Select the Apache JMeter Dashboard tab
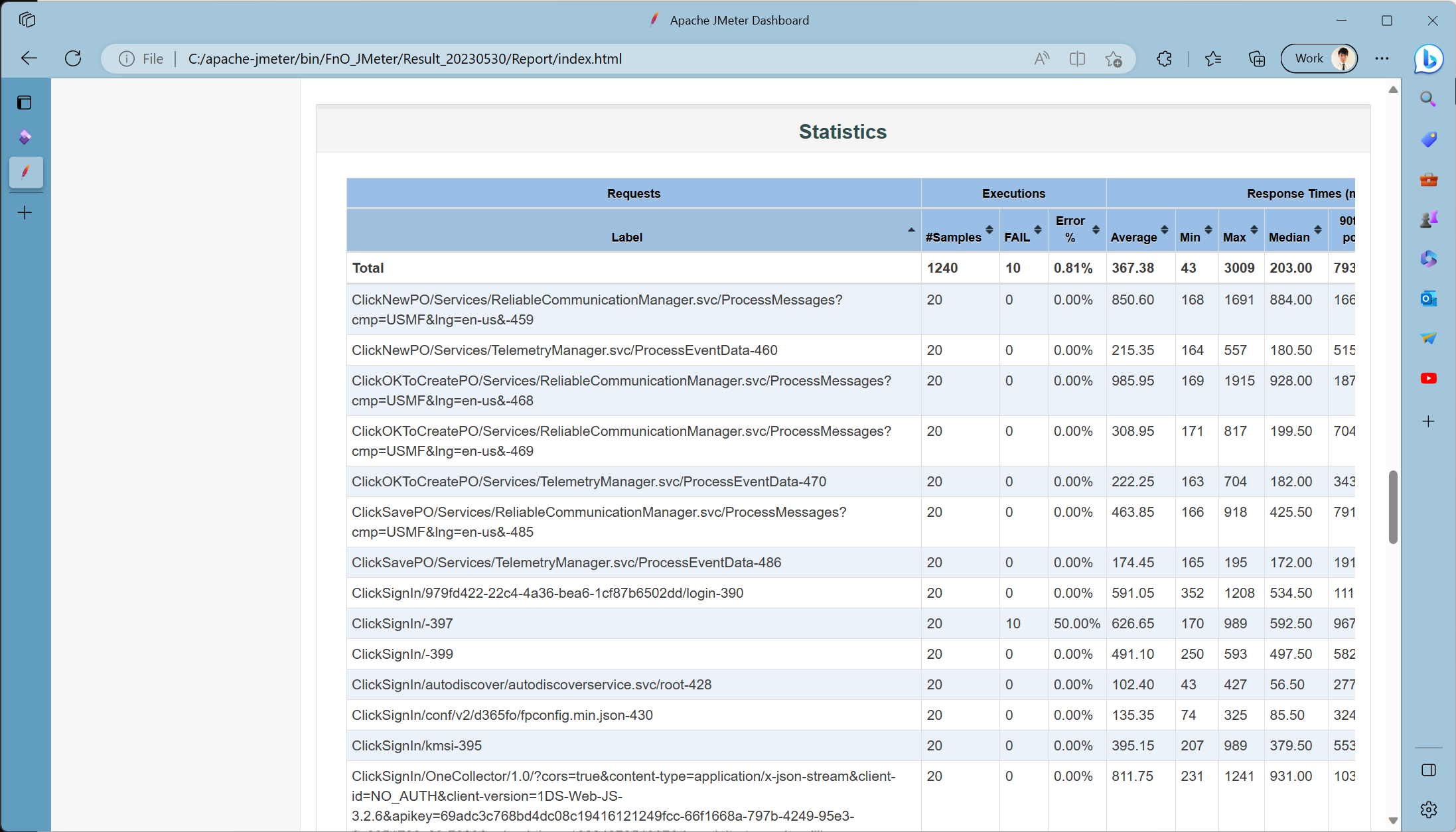 coord(26,172)
